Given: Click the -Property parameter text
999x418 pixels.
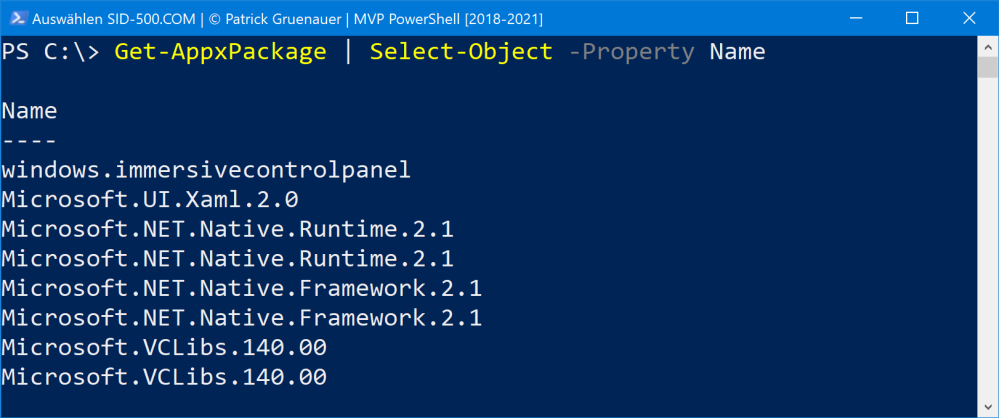Looking at the screenshot, I should coord(630,52).
